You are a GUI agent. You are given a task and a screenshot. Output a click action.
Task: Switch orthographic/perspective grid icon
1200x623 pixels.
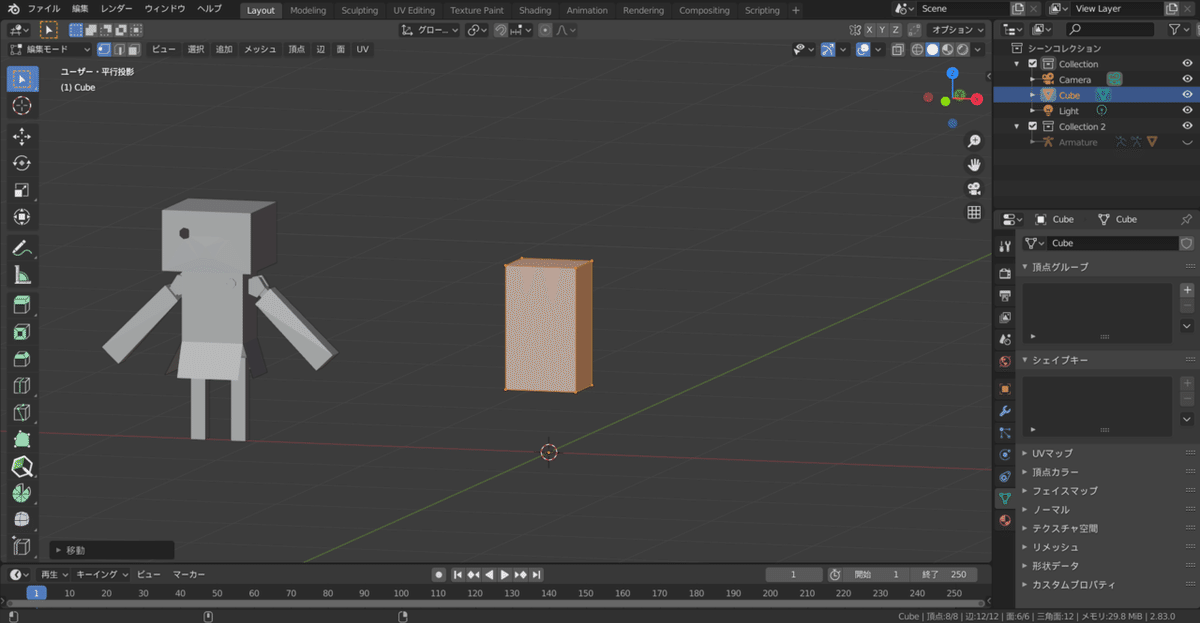click(x=974, y=213)
